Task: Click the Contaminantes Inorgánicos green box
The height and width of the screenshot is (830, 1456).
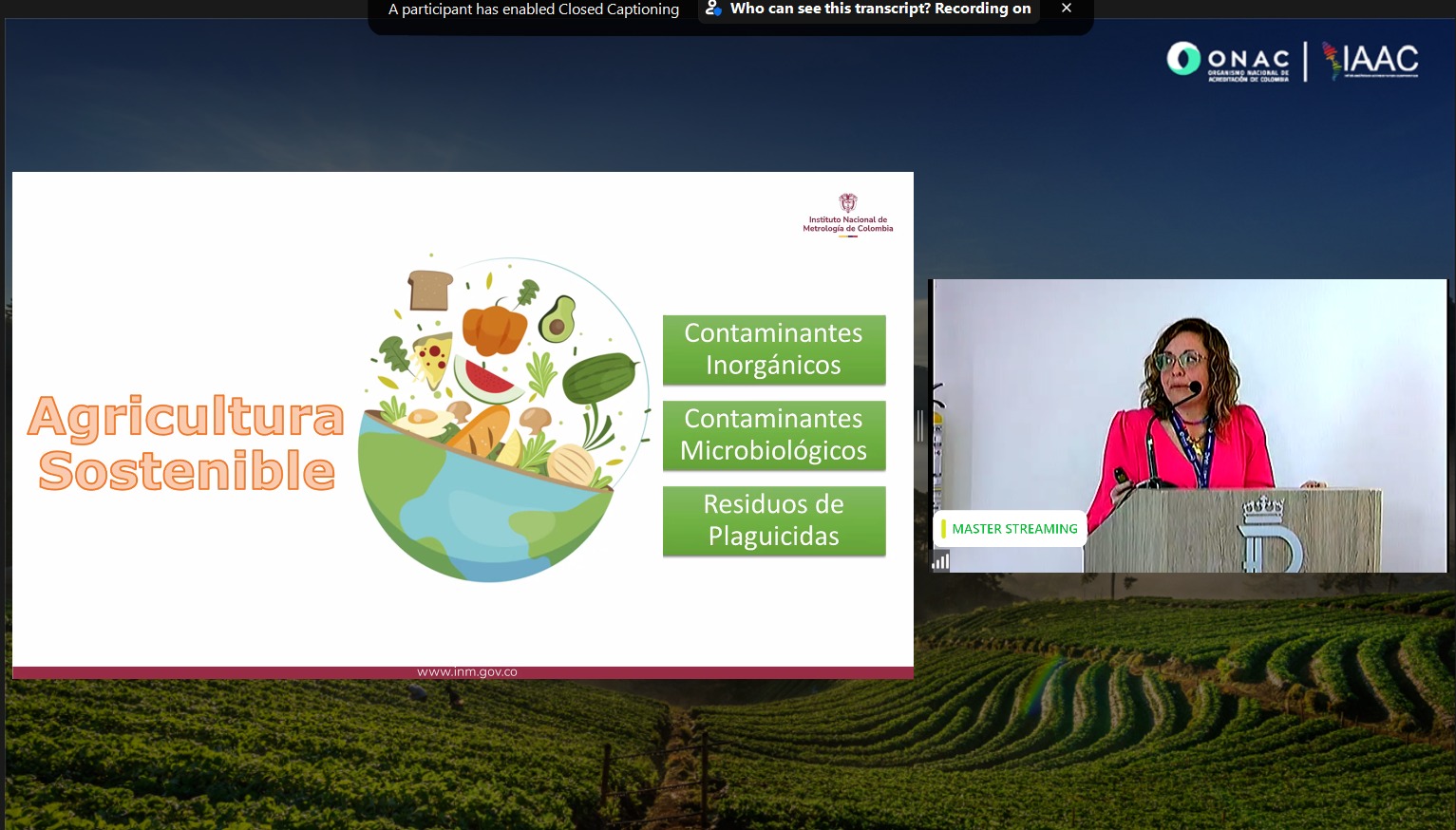Action: pos(774,349)
